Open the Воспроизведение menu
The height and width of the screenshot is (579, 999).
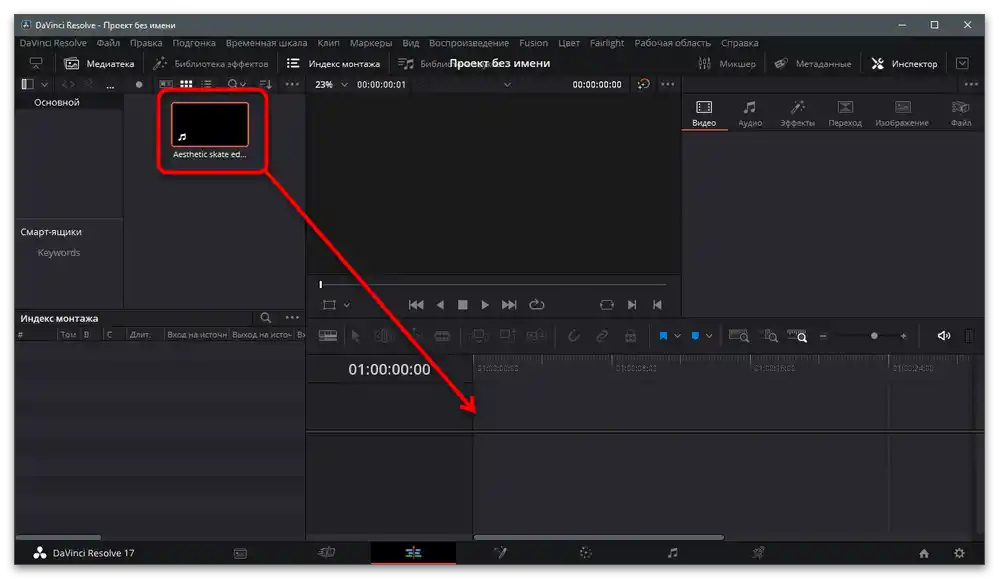point(469,43)
